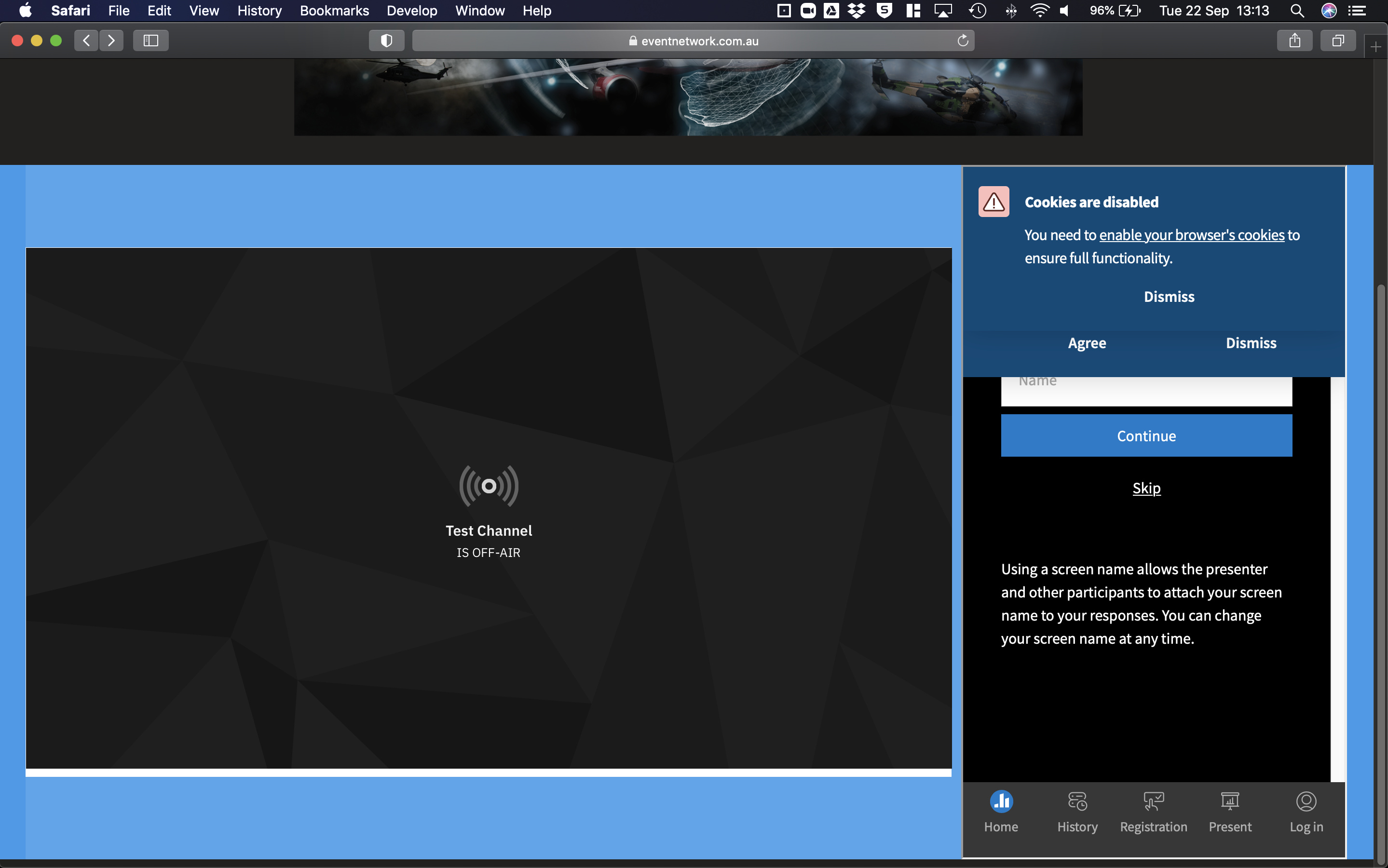Go back with Safari back arrow
1388x868 pixels.
[86, 41]
